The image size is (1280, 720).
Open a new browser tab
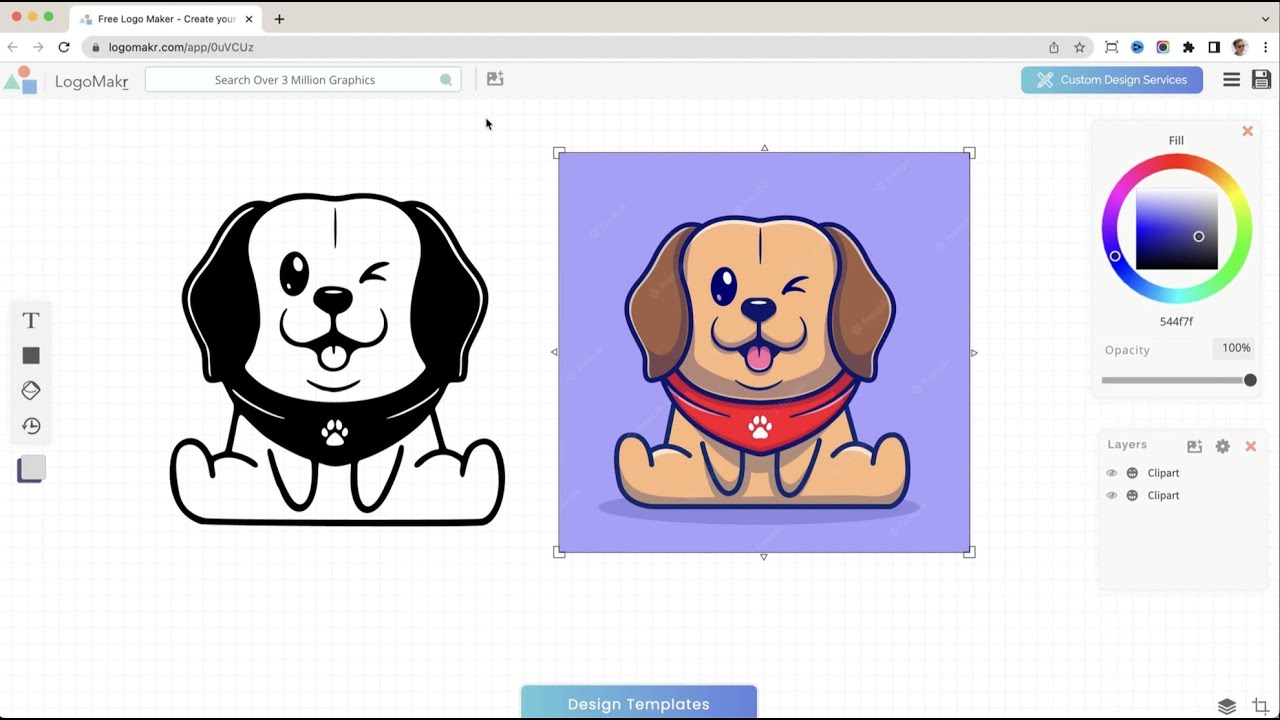pyautogui.click(x=279, y=19)
